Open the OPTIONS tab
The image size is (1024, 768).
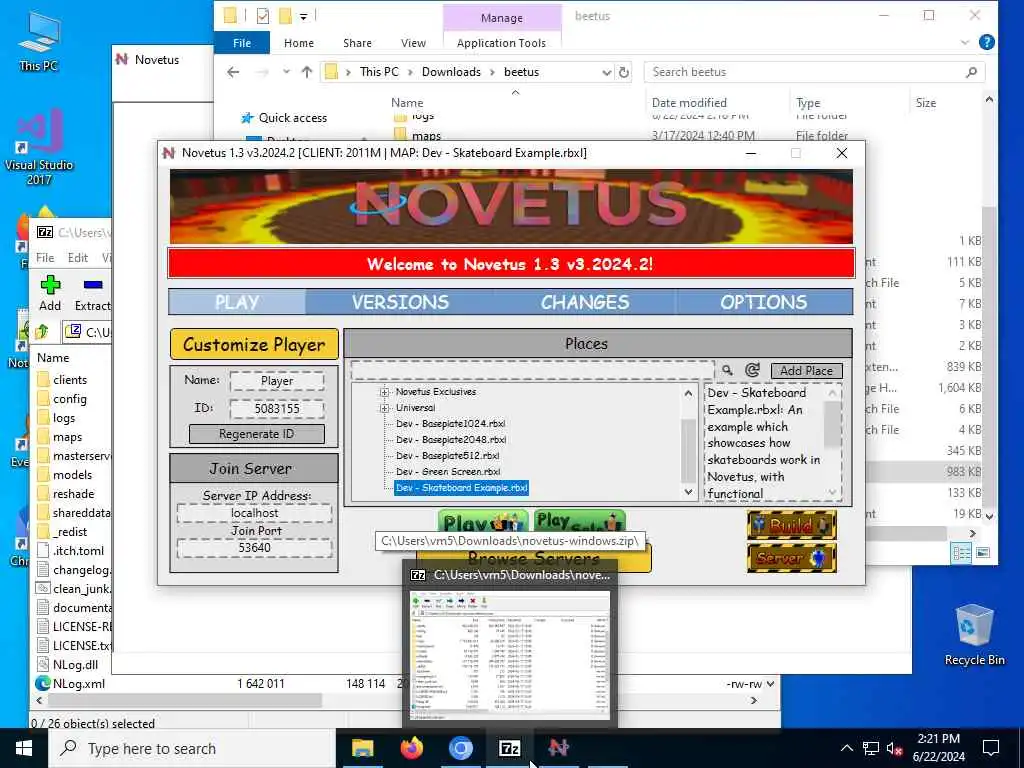[763, 302]
